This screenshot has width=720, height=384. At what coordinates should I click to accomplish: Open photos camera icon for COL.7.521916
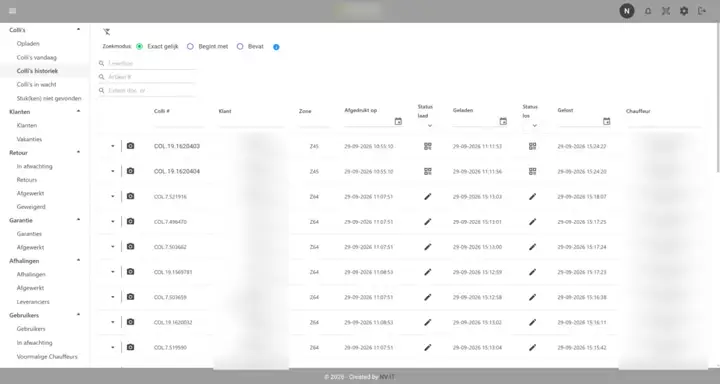pyautogui.click(x=130, y=196)
